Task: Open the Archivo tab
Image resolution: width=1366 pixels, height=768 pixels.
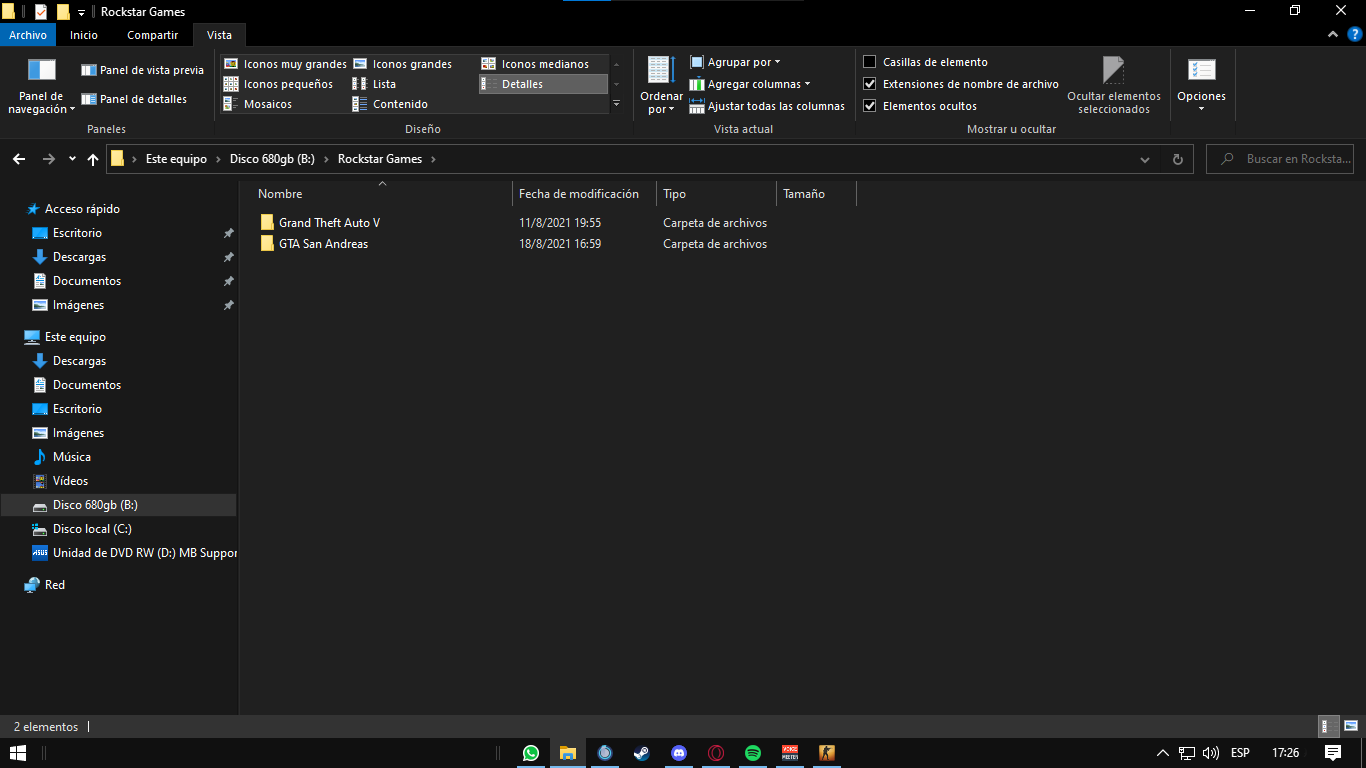Action: (x=28, y=35)
